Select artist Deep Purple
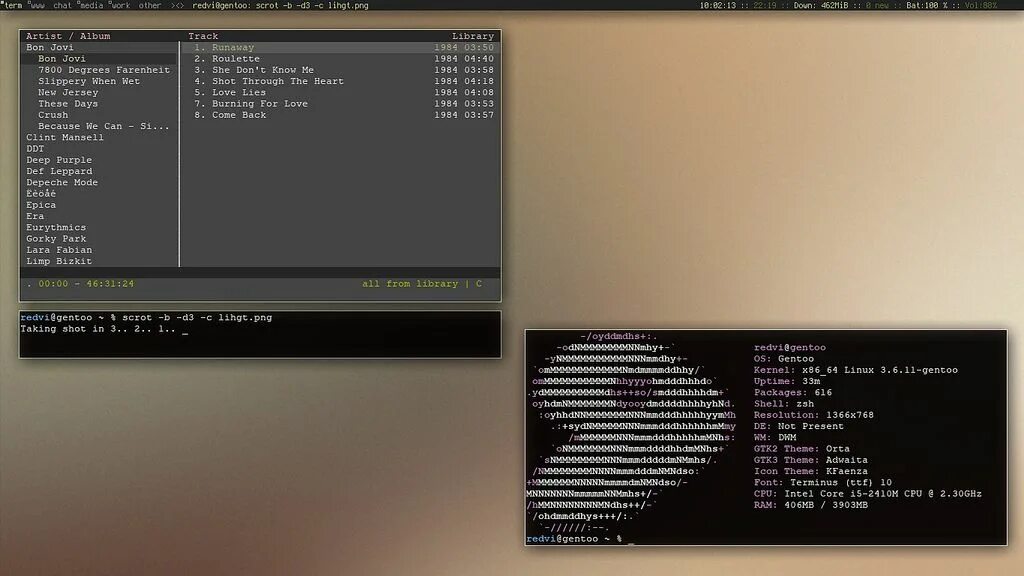This screenshot has height=576, width=1024. pos(99,159)
